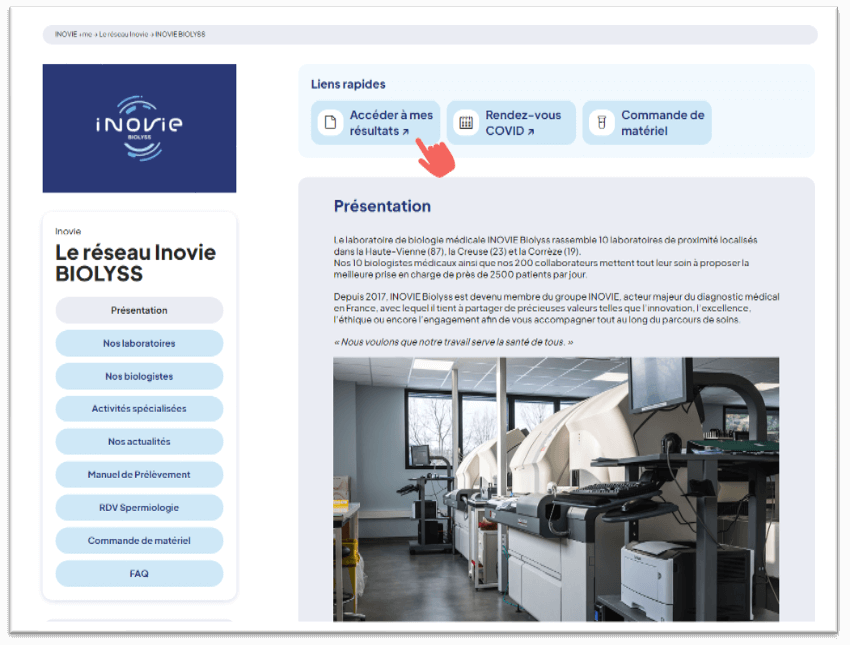Click the sidebar Commande de matériel button
Screen dimensions: 850x645
(x=139, y=540)
